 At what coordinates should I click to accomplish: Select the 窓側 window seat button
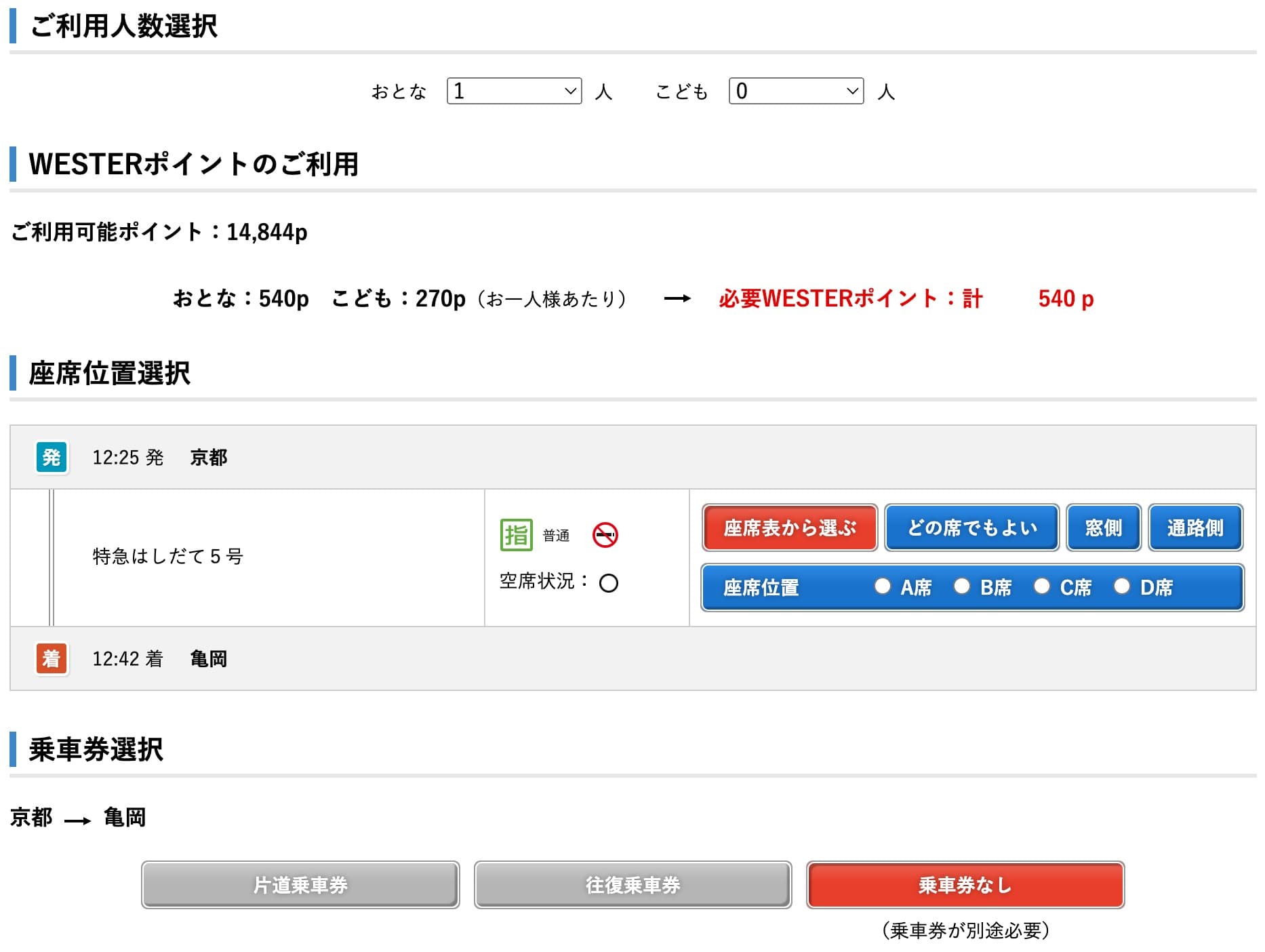pos(1104,528)
